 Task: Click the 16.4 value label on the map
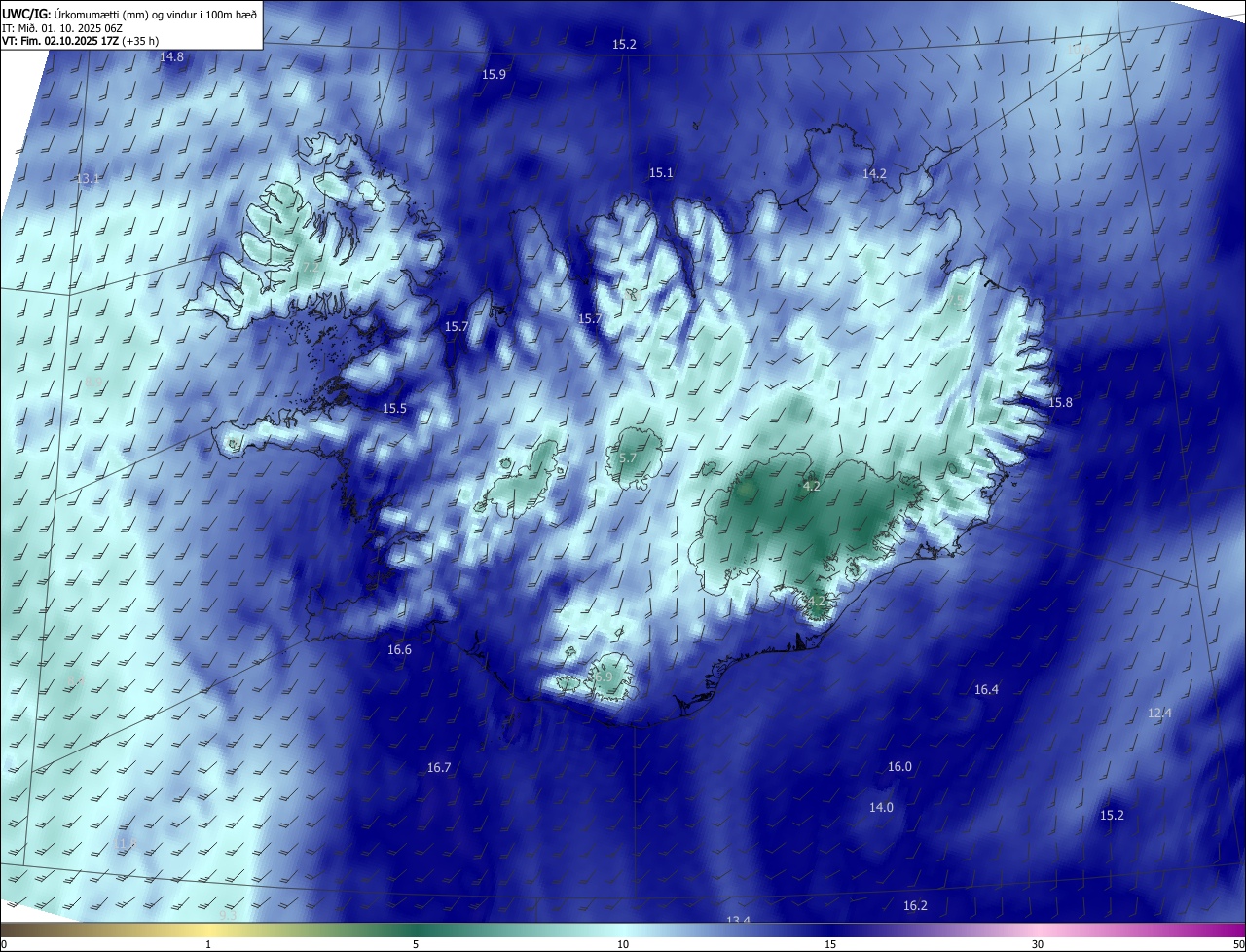[x=986, y=690]
